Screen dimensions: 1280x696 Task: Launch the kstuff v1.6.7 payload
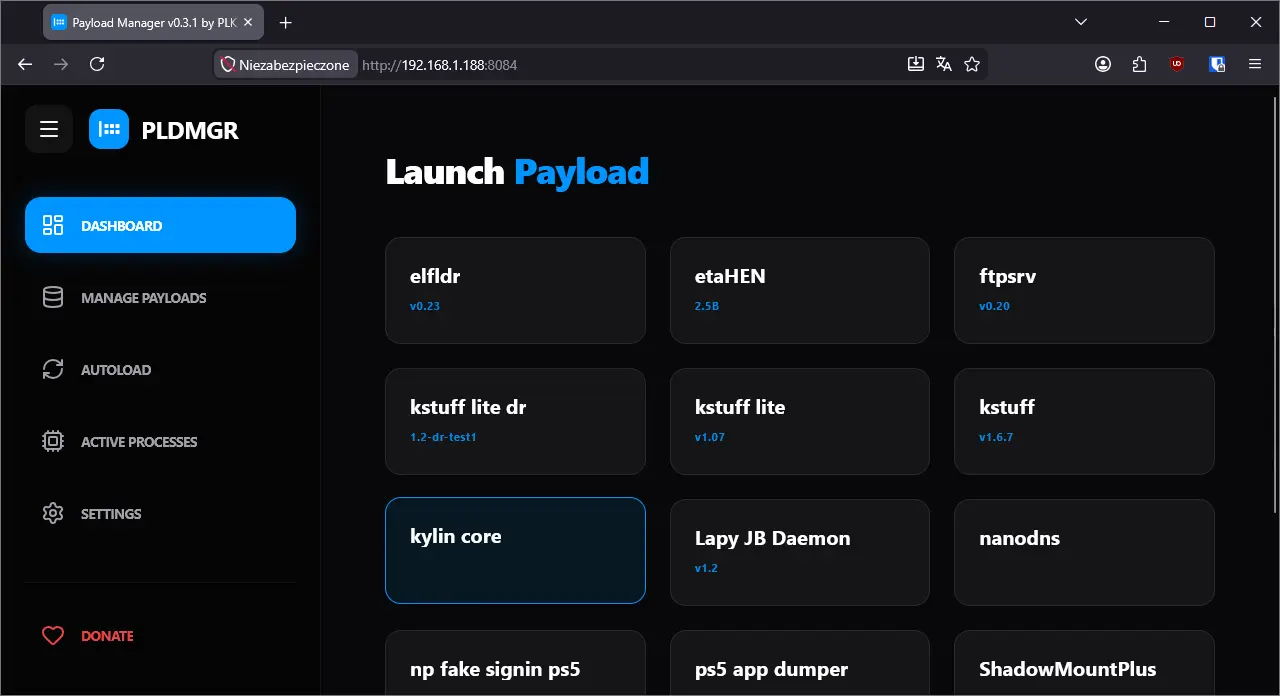(1084, 421)
